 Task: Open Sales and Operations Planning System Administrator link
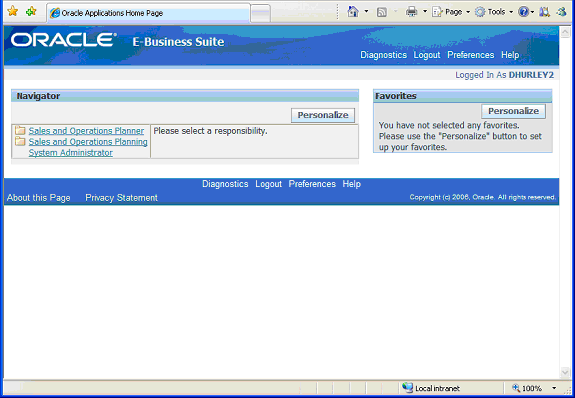pos(88,147)
